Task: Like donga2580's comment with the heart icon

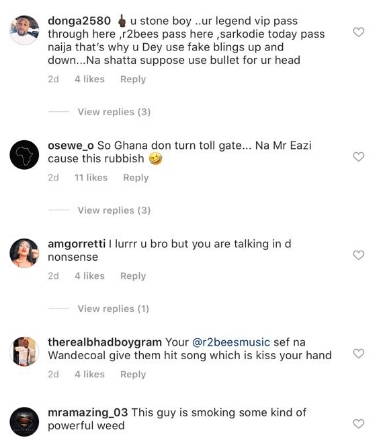Action: [358, 32]
